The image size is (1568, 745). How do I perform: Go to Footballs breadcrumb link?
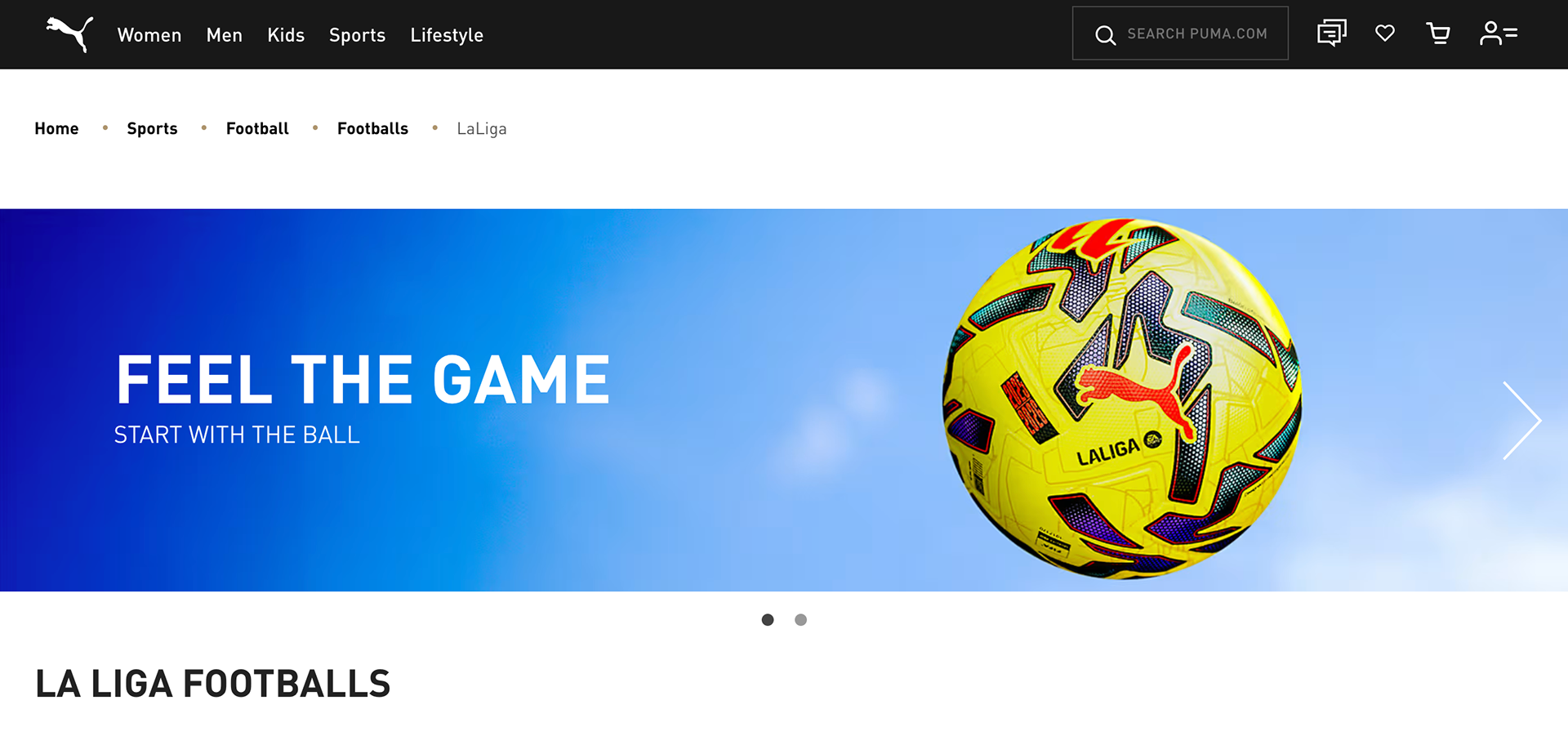click(x=372, y=128)
